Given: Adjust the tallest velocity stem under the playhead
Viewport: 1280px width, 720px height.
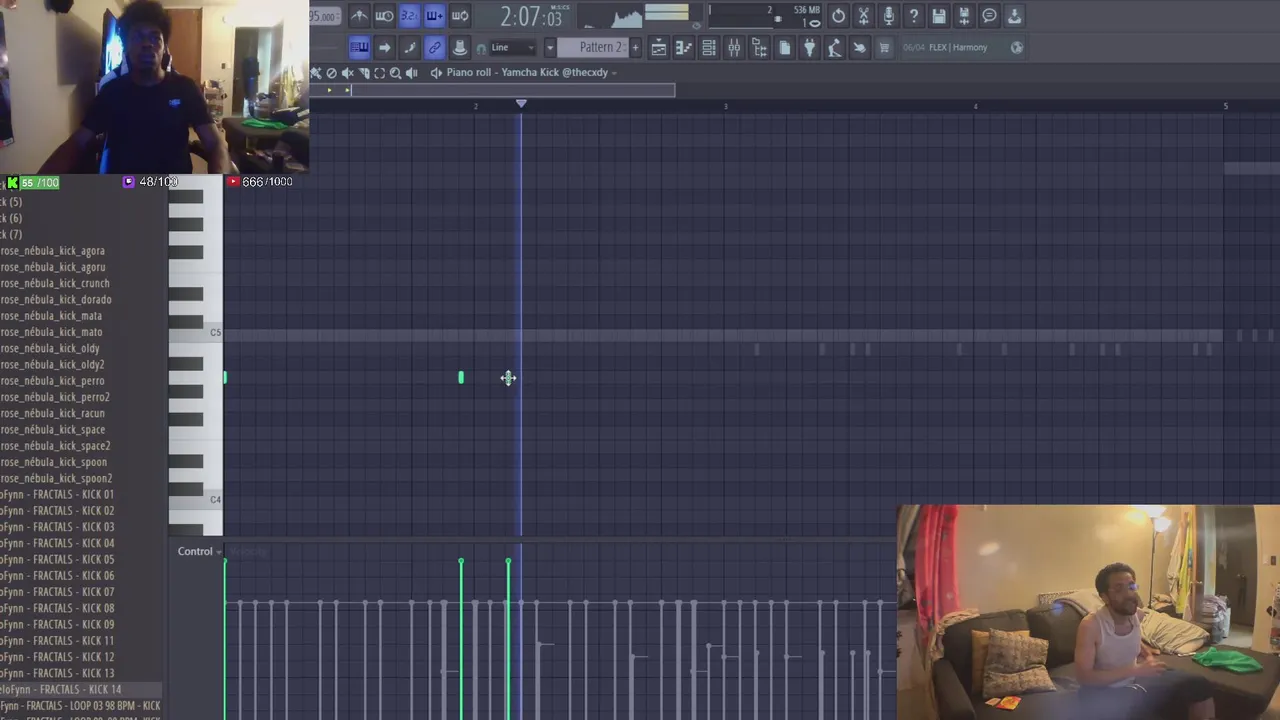Looking at the screenshot, I should 508,639.
